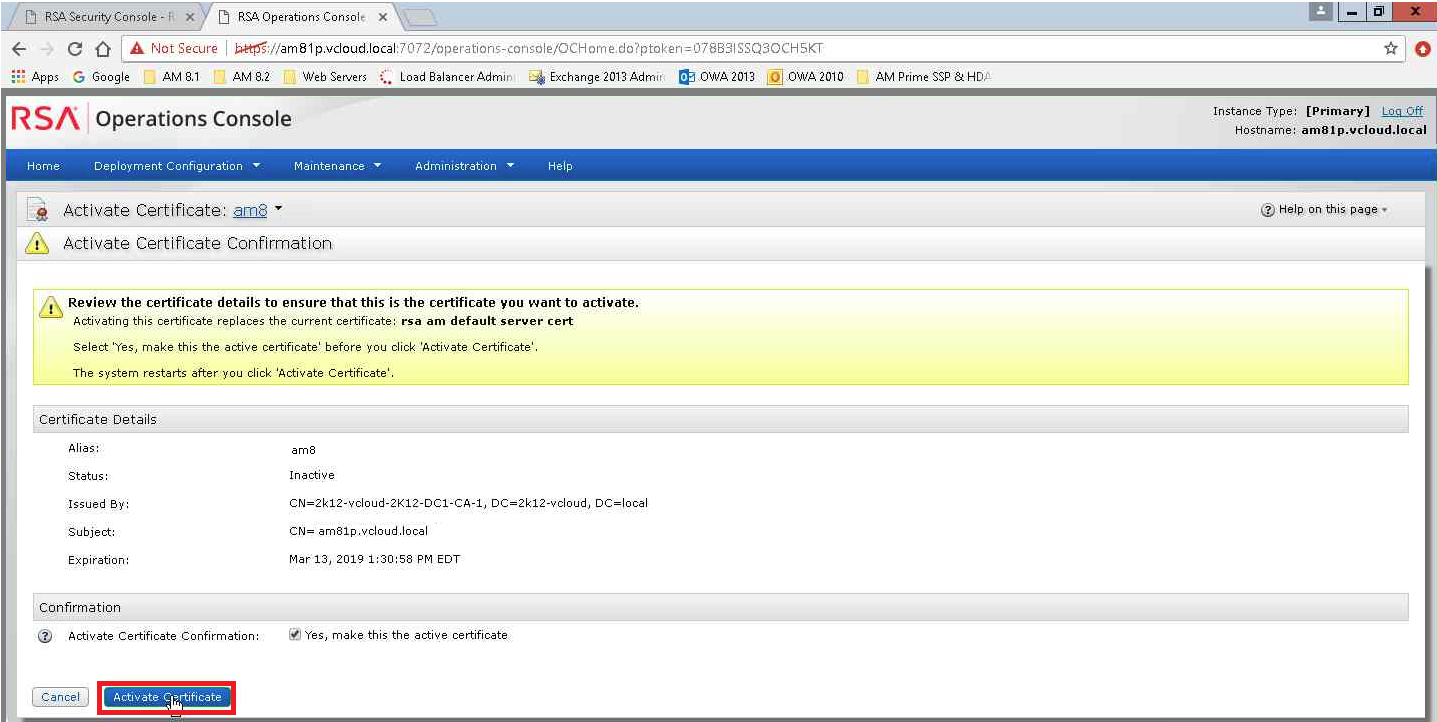The height and width of the screenshot is (722, 1437).
Task: Open the Exchange 2013 Admin bookmark
Action: [596, 77]
